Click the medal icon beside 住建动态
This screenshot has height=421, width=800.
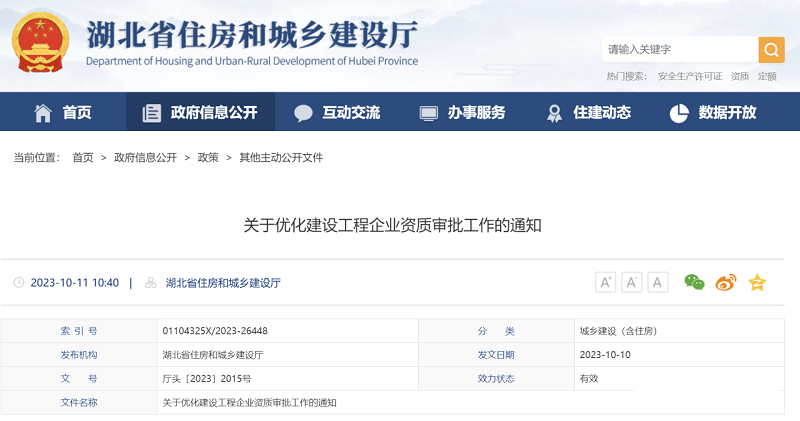coord(554,113)
